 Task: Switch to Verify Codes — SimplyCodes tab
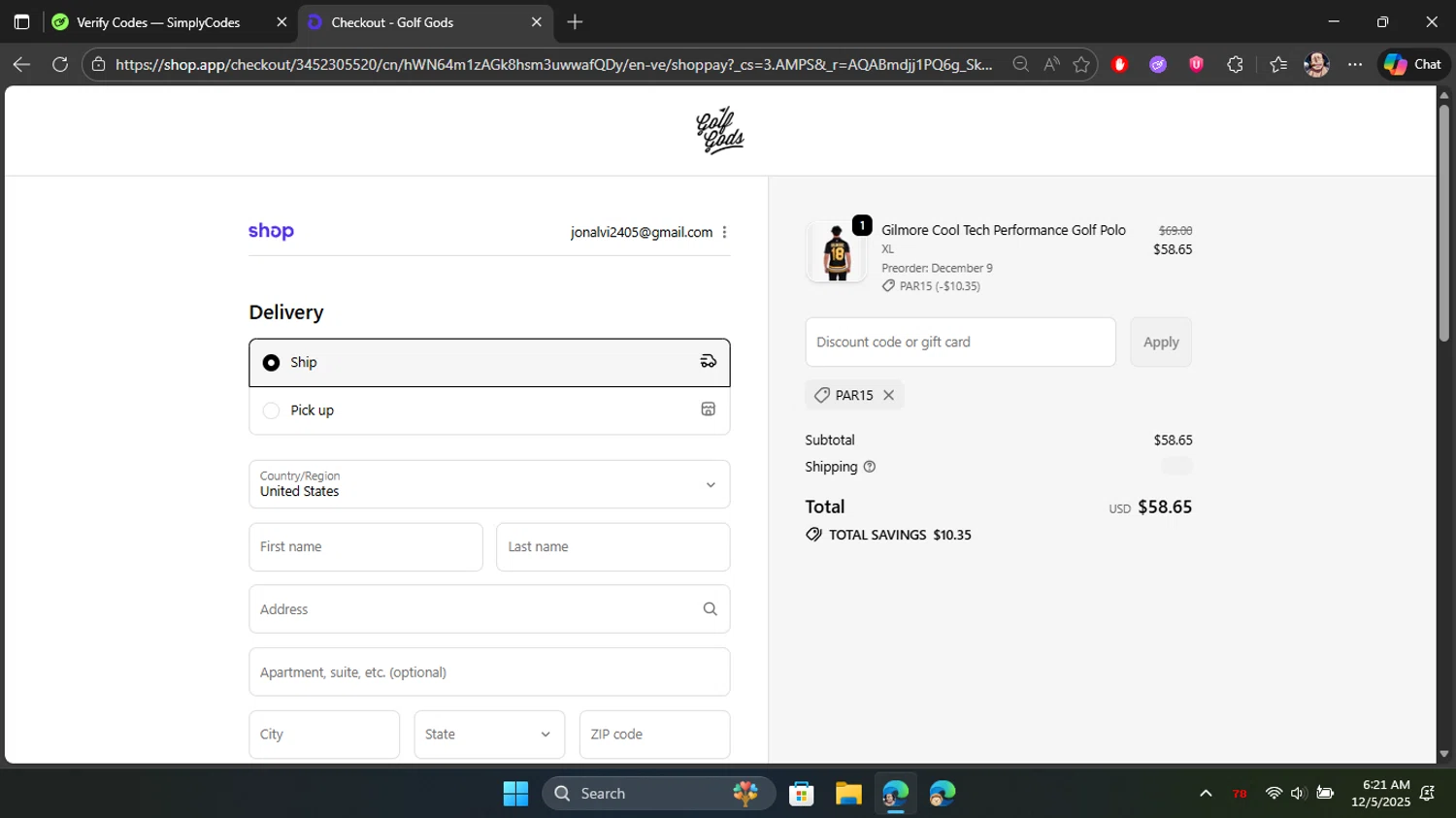pyautogui.click(x=158, y=22)
